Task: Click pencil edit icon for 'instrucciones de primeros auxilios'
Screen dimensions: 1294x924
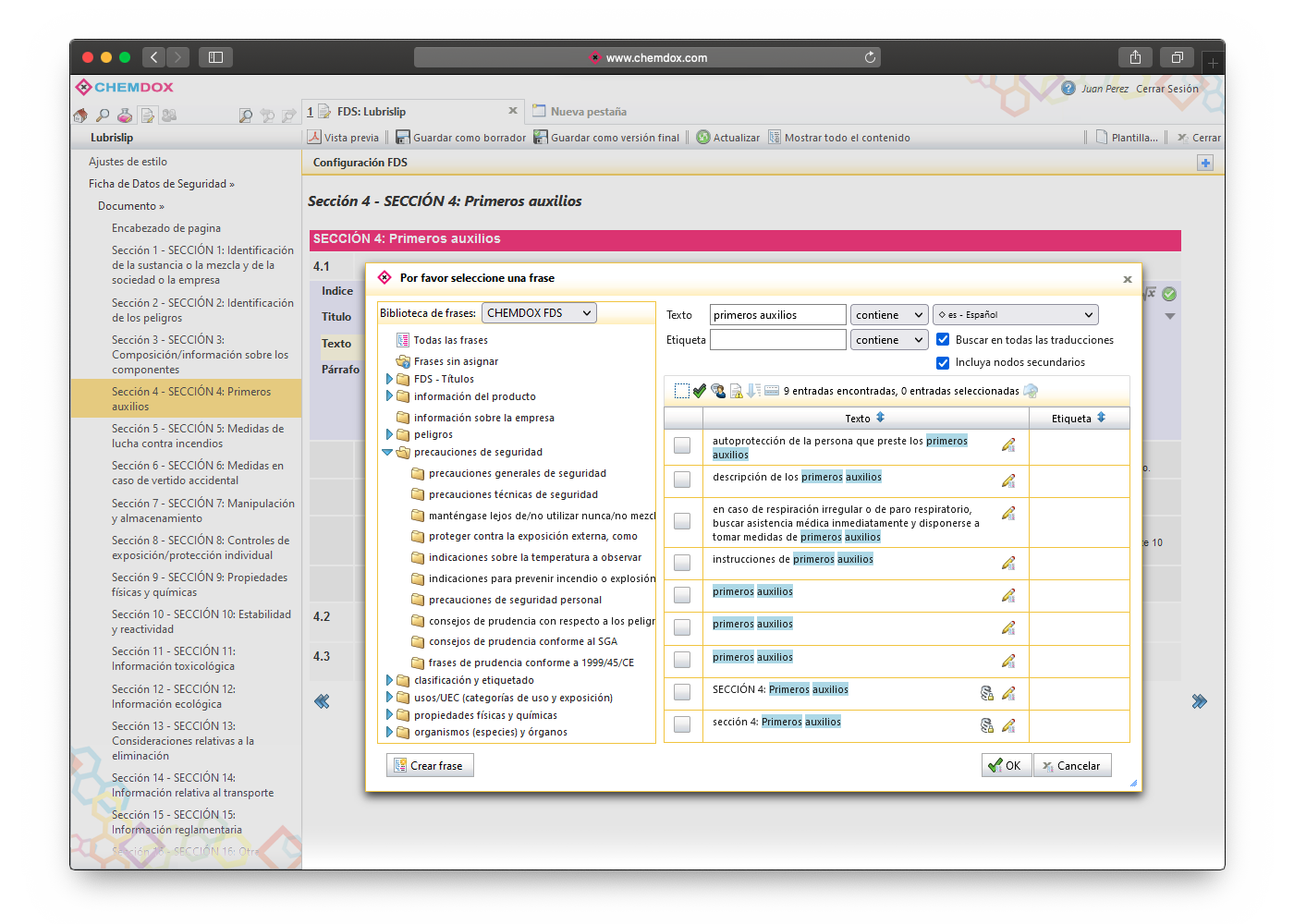Action: 1008,563
